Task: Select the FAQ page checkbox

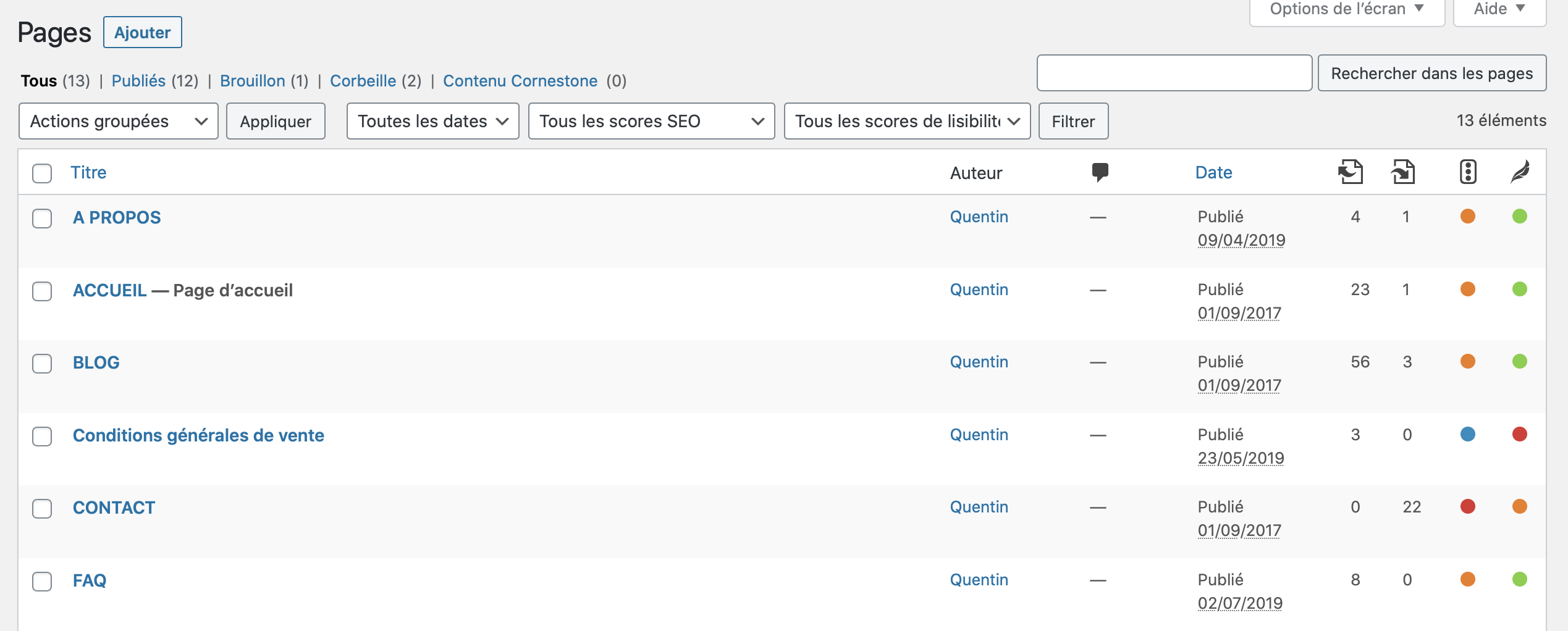Action: click(42, 581)
